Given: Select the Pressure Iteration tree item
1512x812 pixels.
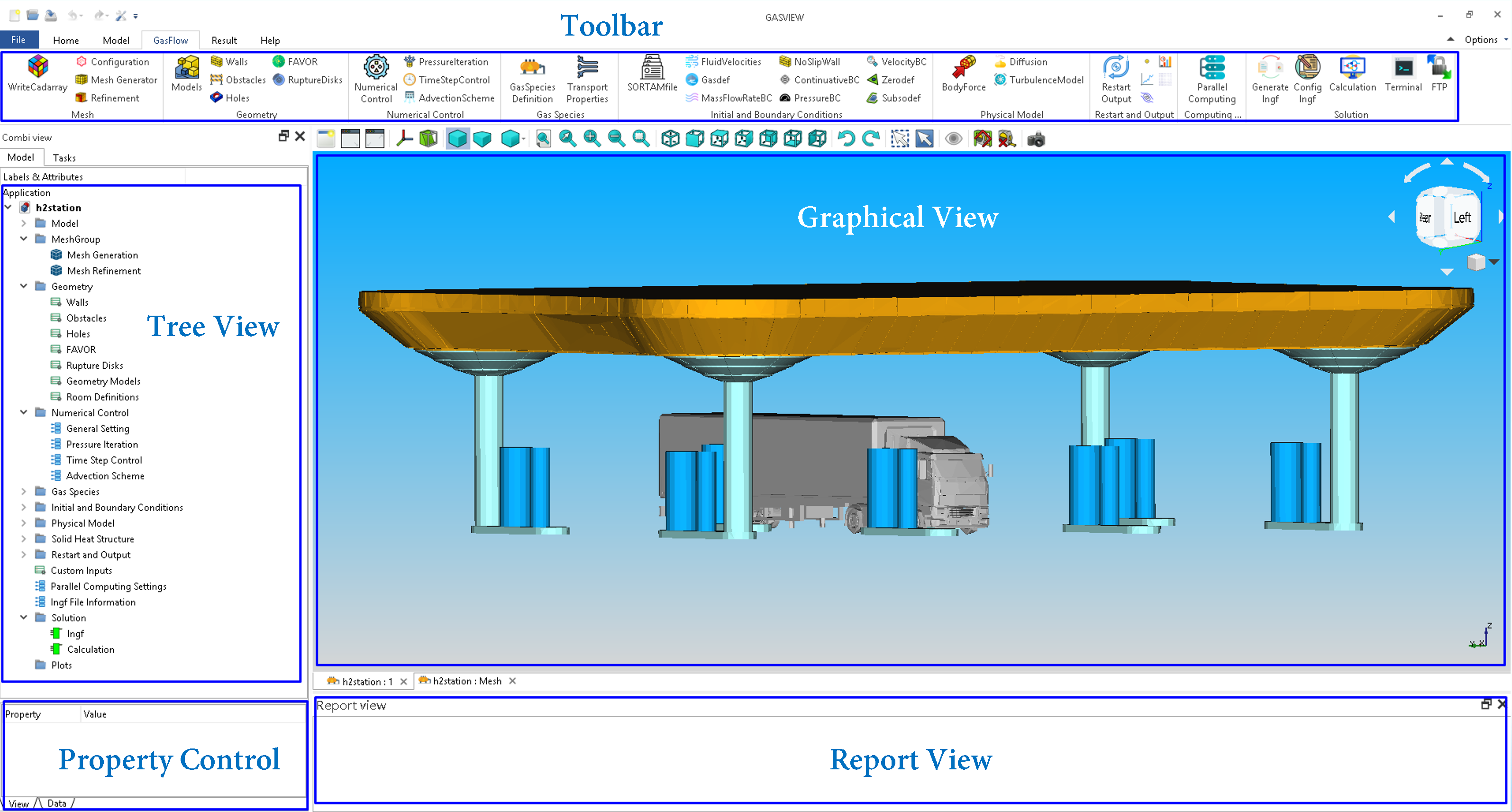Looking at the screenshot, I should tap(101, 445).
